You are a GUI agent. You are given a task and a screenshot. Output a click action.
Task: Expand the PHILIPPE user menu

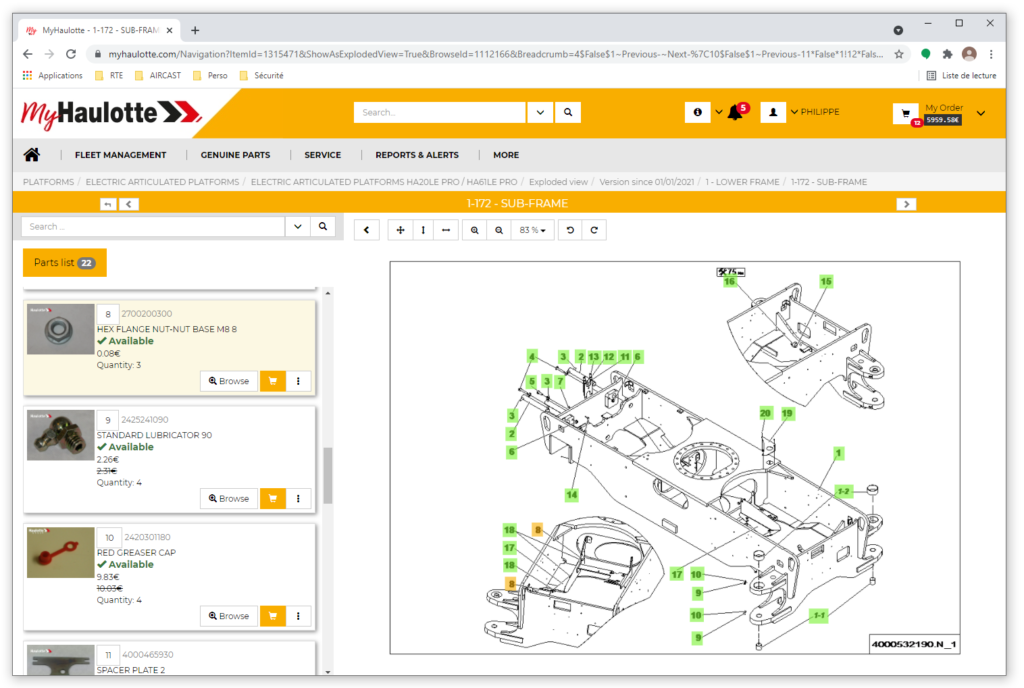tap(815, 112)
